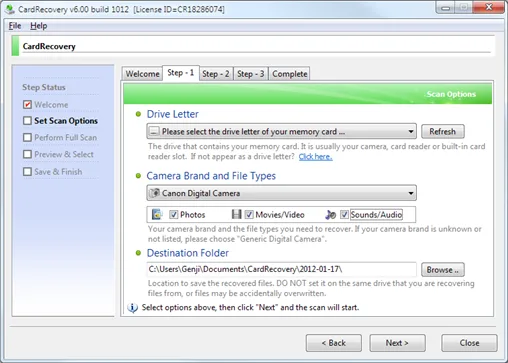Click the CardRecovery app icon in title bar

tap(9, 9)
